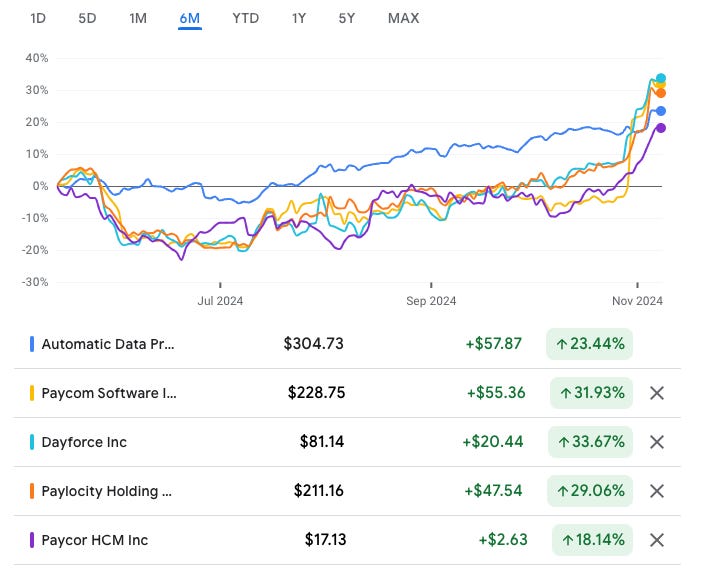Click the orange Paylocity endpoint dot on chart
This screenshot has width=708, height=577.
pyautogui.click(x=661, y=93)
